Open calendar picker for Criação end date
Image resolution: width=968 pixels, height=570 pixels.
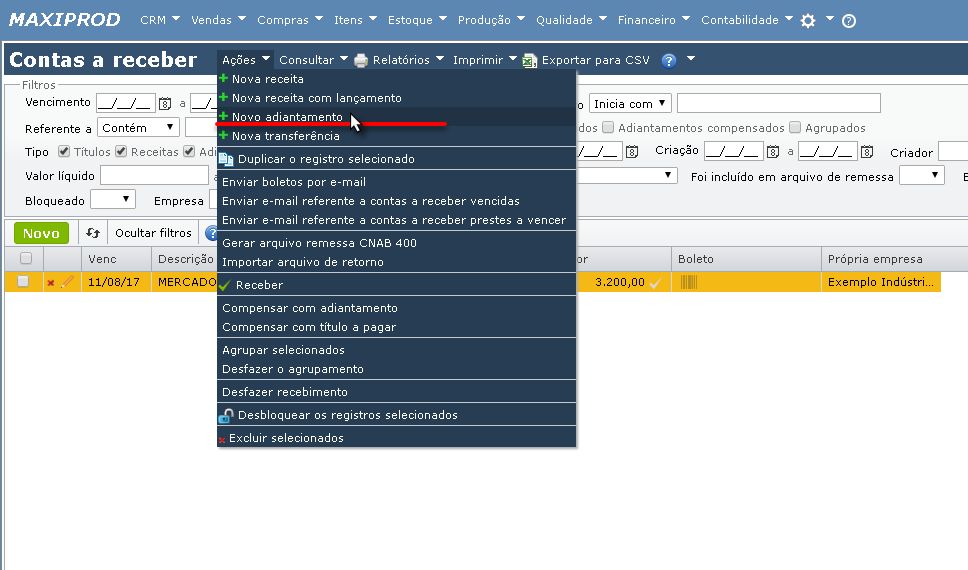[867, 151]
